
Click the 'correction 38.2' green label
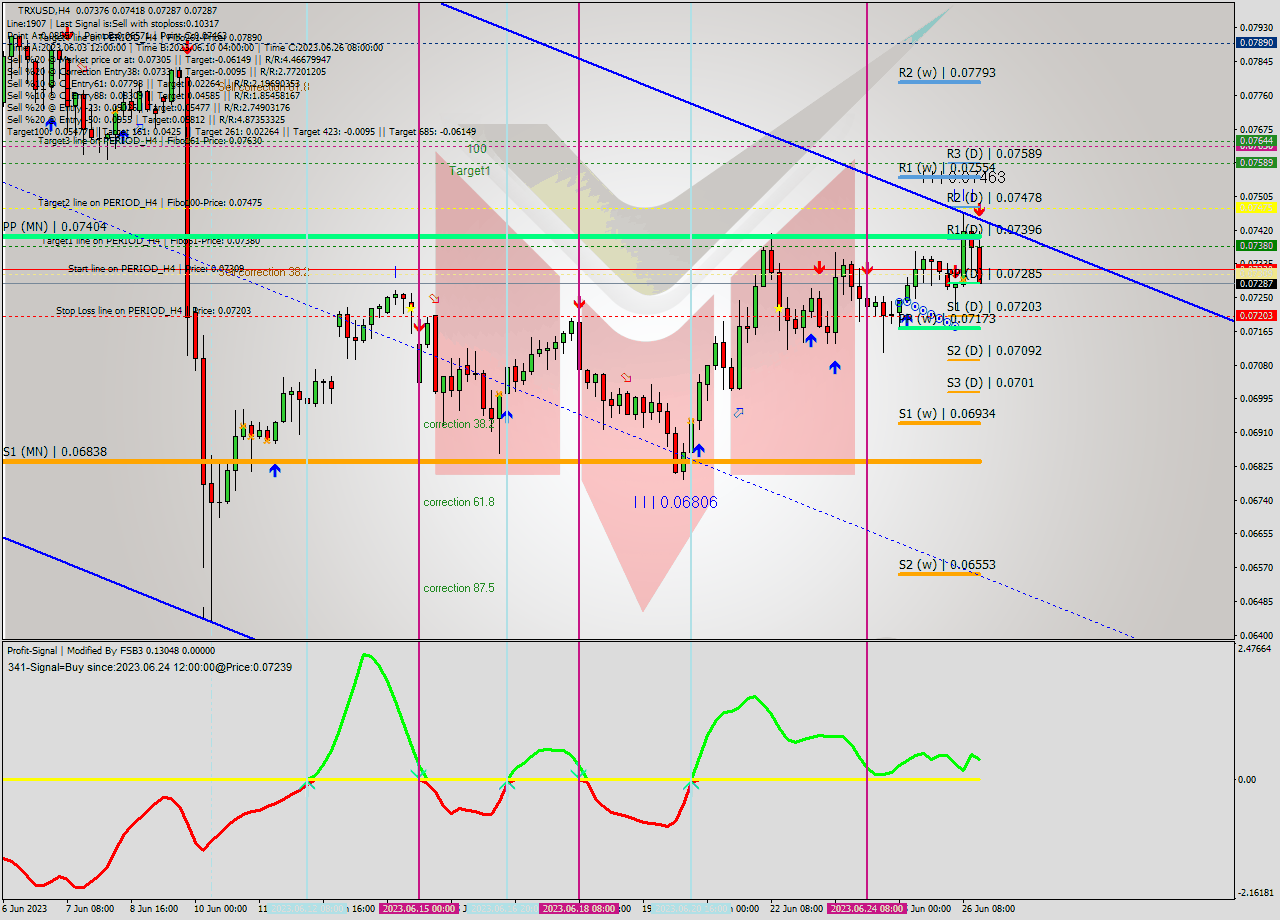pos(458,424)
